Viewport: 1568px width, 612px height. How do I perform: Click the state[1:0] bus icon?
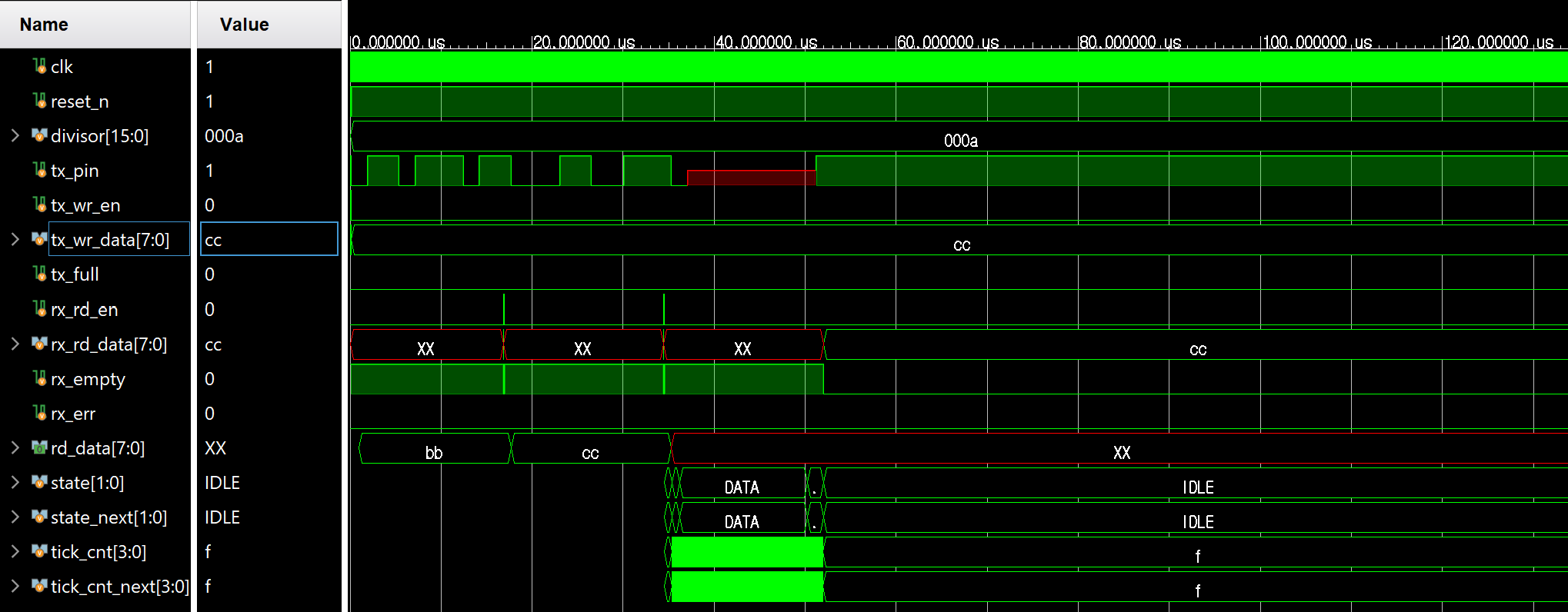point(40,482)
